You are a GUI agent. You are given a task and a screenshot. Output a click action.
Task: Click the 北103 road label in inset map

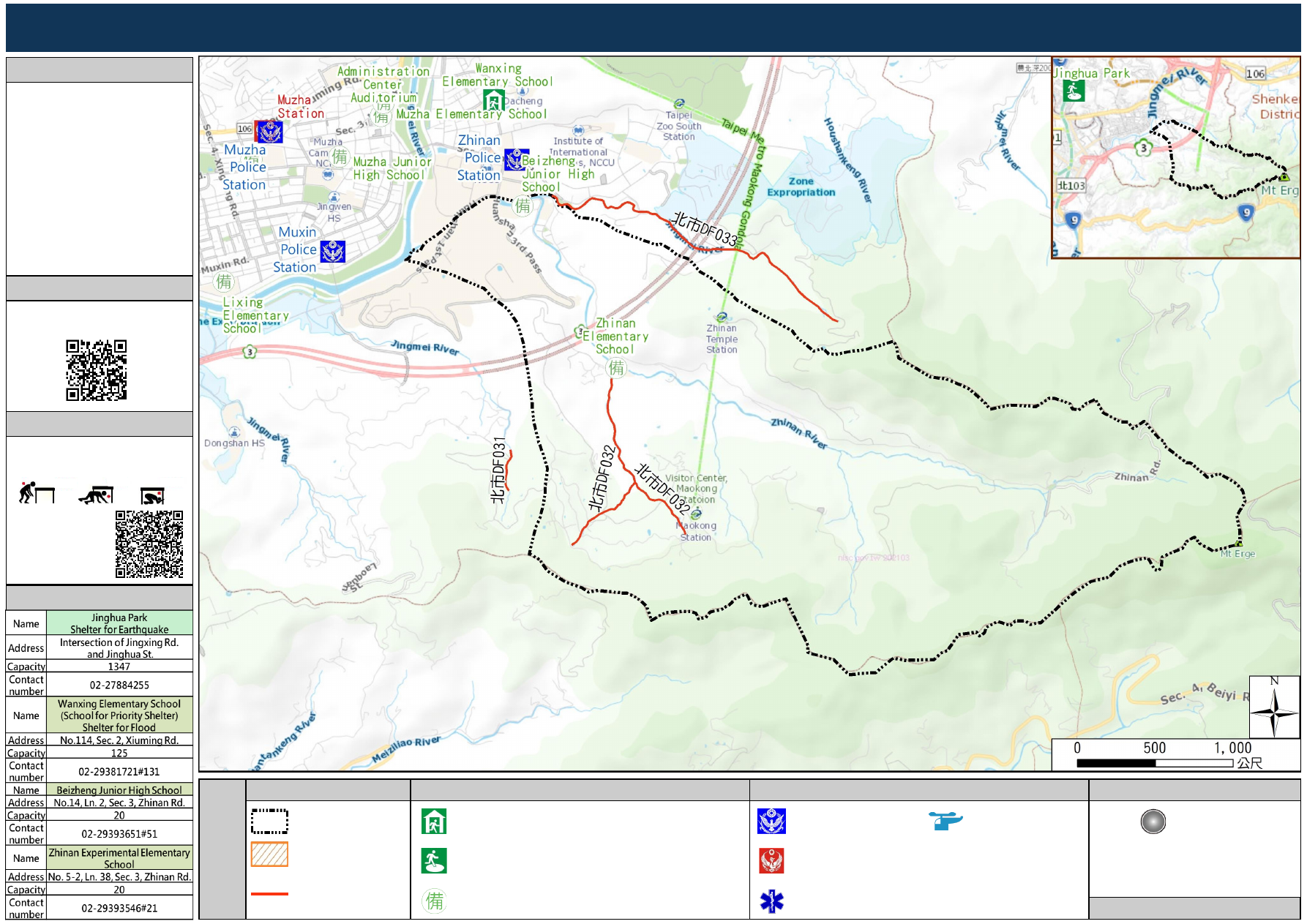[x=1071, y=186]
